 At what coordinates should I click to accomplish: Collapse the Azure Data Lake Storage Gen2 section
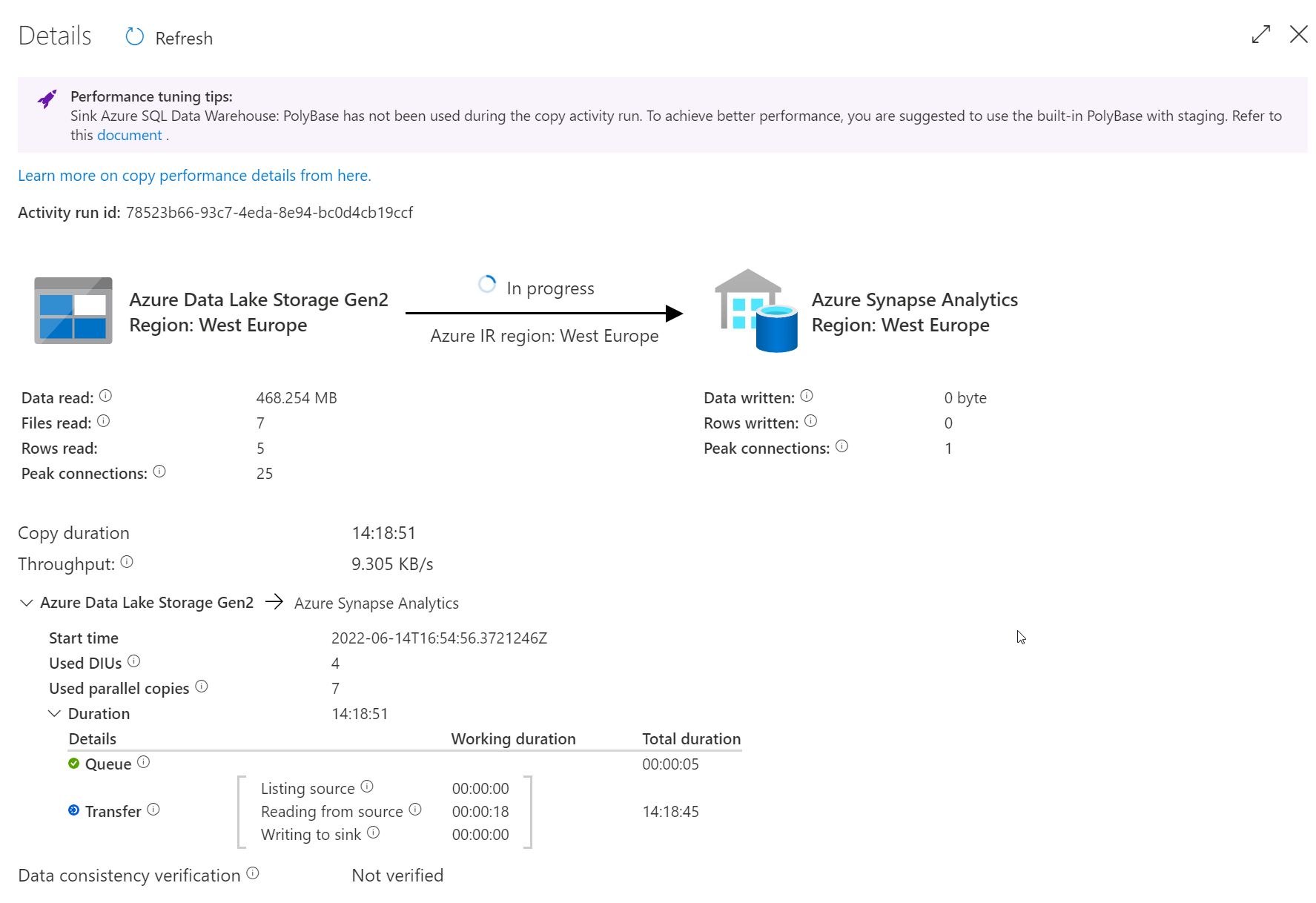[26, 603]
